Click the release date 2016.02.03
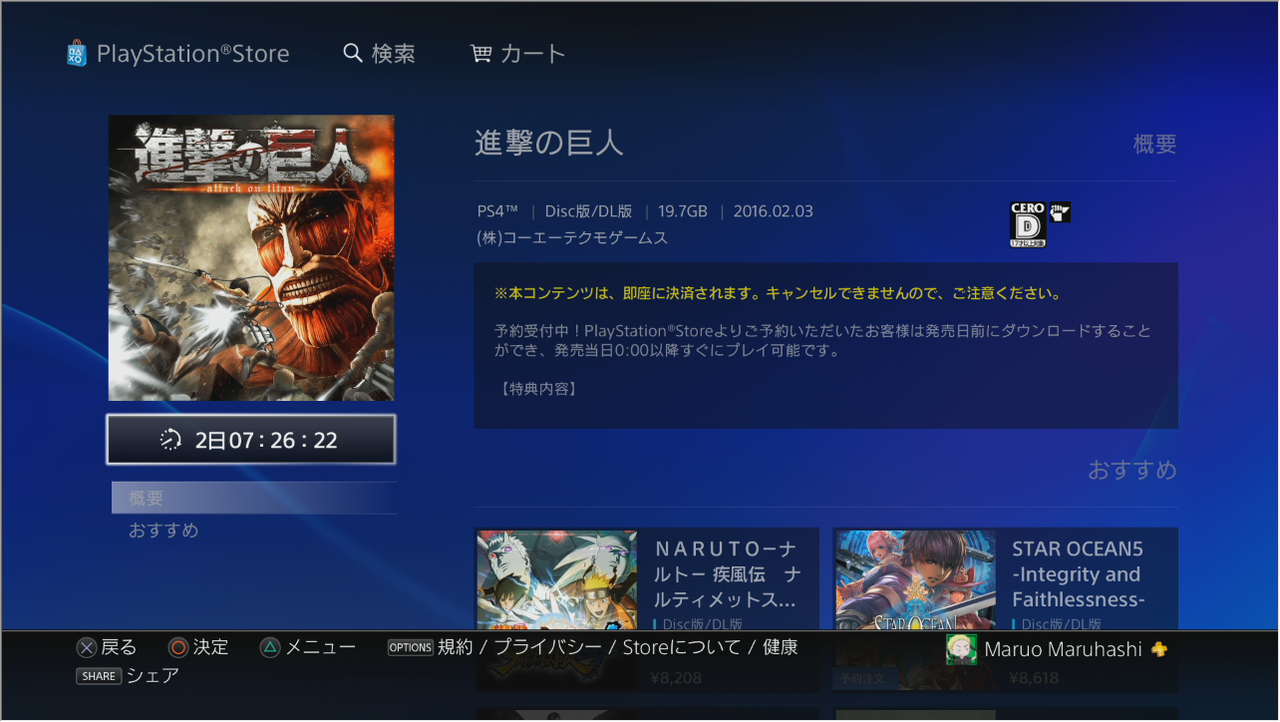The width and height of the screenshot is (1280, 722). pyautogui.click(x=773, y=211)
